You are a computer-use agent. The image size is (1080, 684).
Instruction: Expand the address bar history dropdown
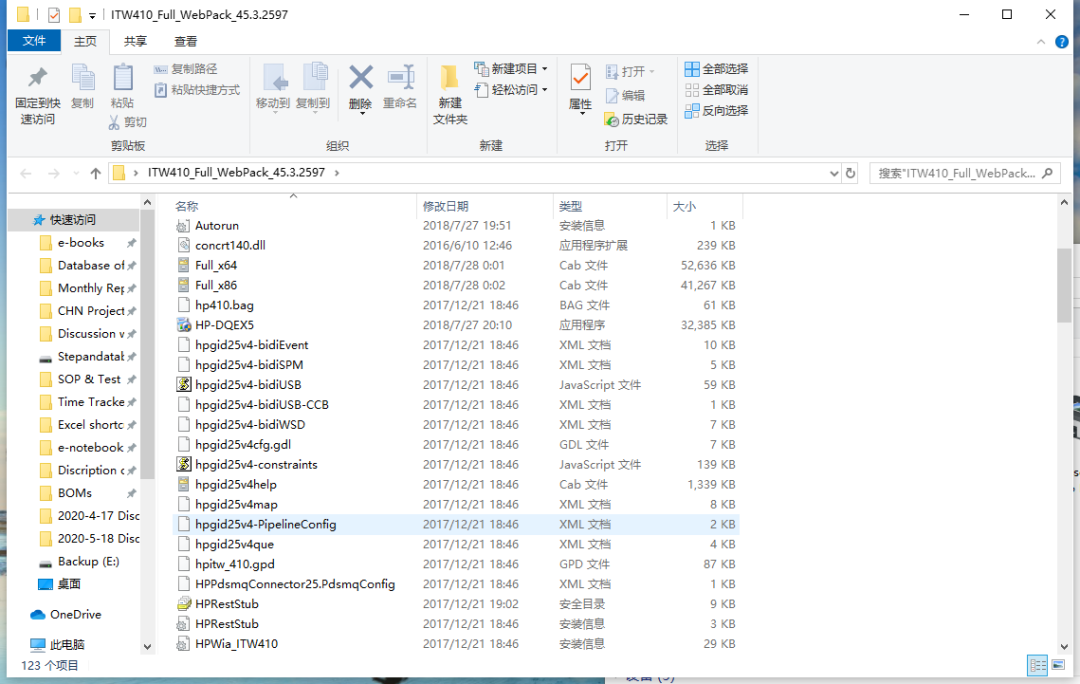pos(834,173)
